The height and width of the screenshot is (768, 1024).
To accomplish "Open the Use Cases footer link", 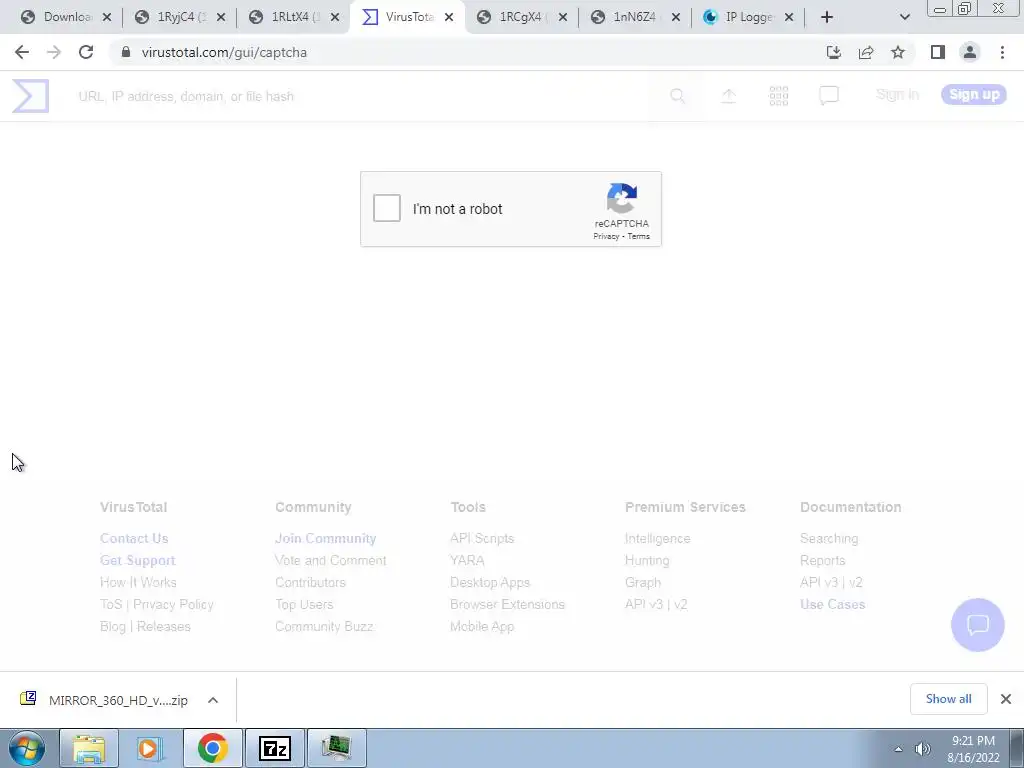I will coord(832,604).
